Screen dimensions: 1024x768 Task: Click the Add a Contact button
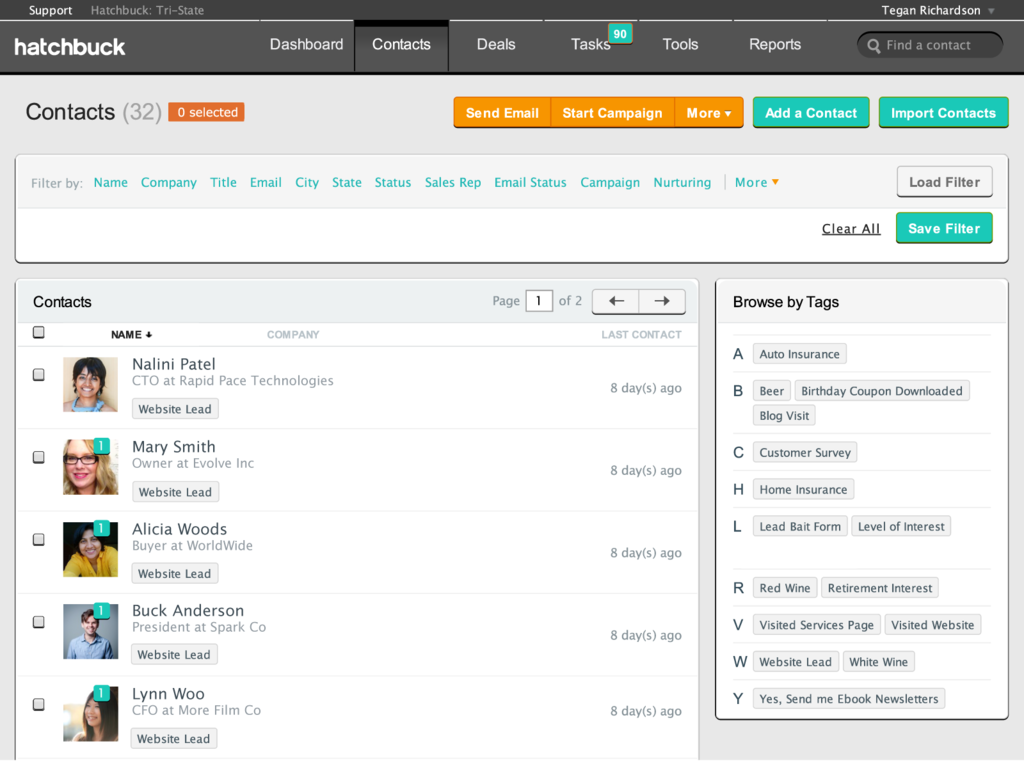click(810, 113)
